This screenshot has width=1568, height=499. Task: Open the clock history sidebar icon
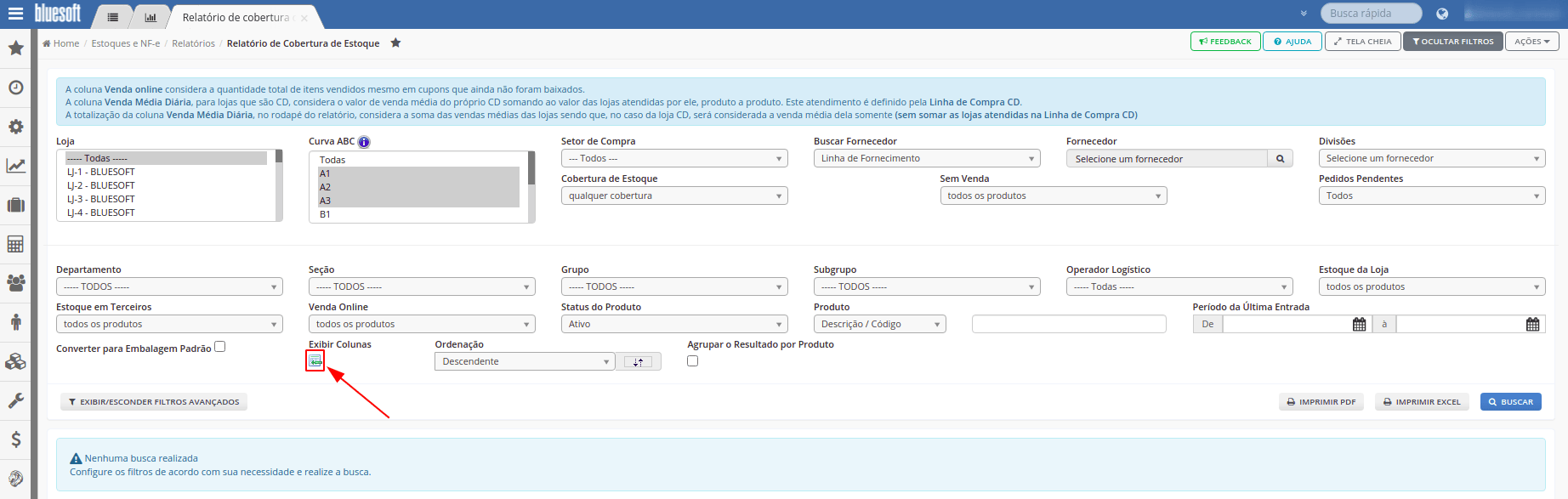[x=15, y=88]
